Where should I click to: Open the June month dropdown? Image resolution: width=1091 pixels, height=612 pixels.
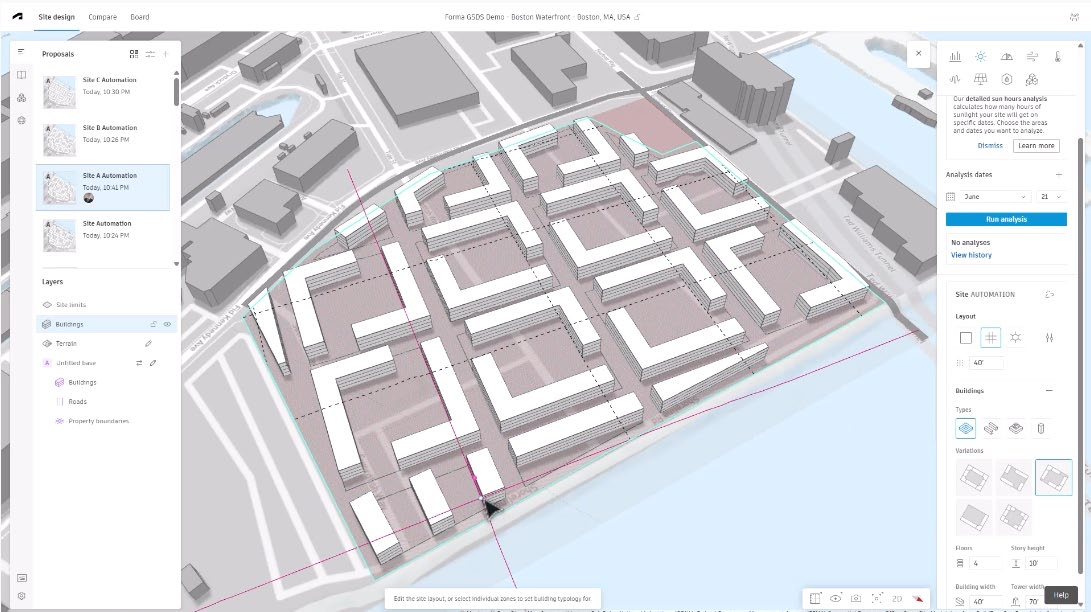995,197
